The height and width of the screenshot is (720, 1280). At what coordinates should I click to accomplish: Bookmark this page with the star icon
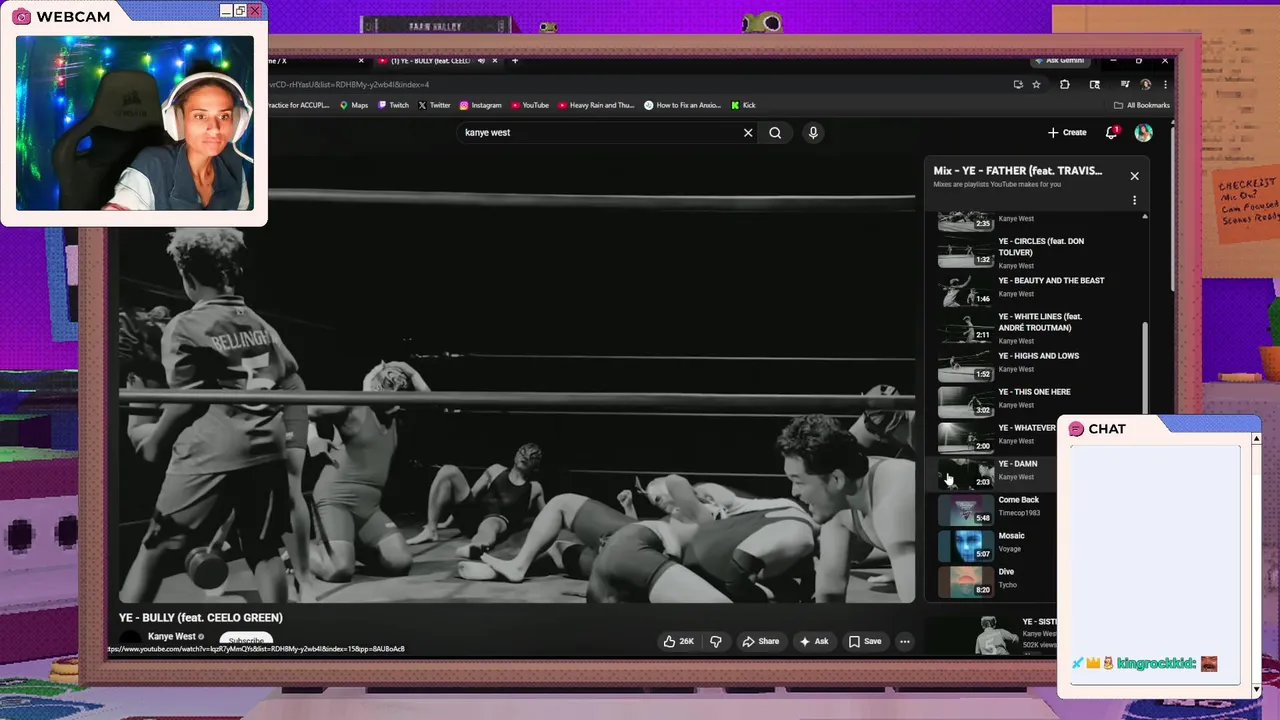tap(1036, 85)
